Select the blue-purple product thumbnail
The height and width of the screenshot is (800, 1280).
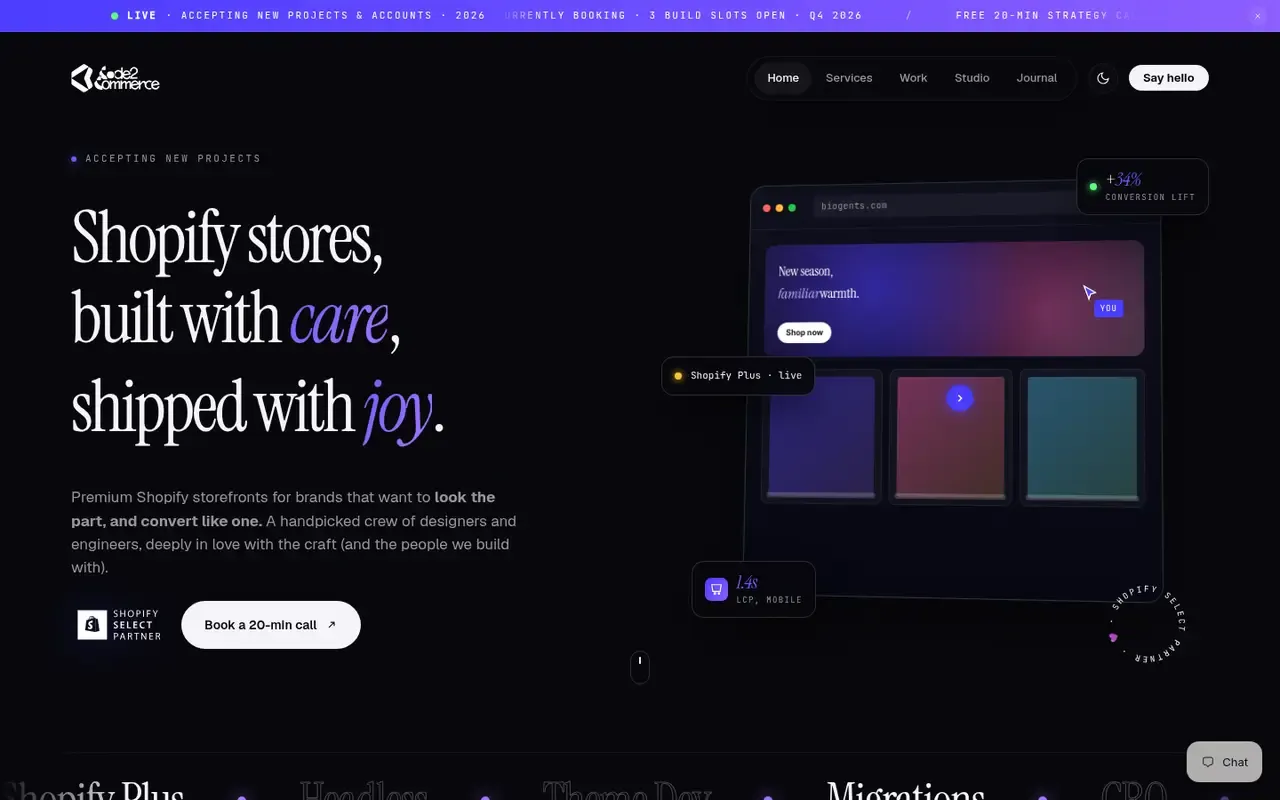point(821,437)
